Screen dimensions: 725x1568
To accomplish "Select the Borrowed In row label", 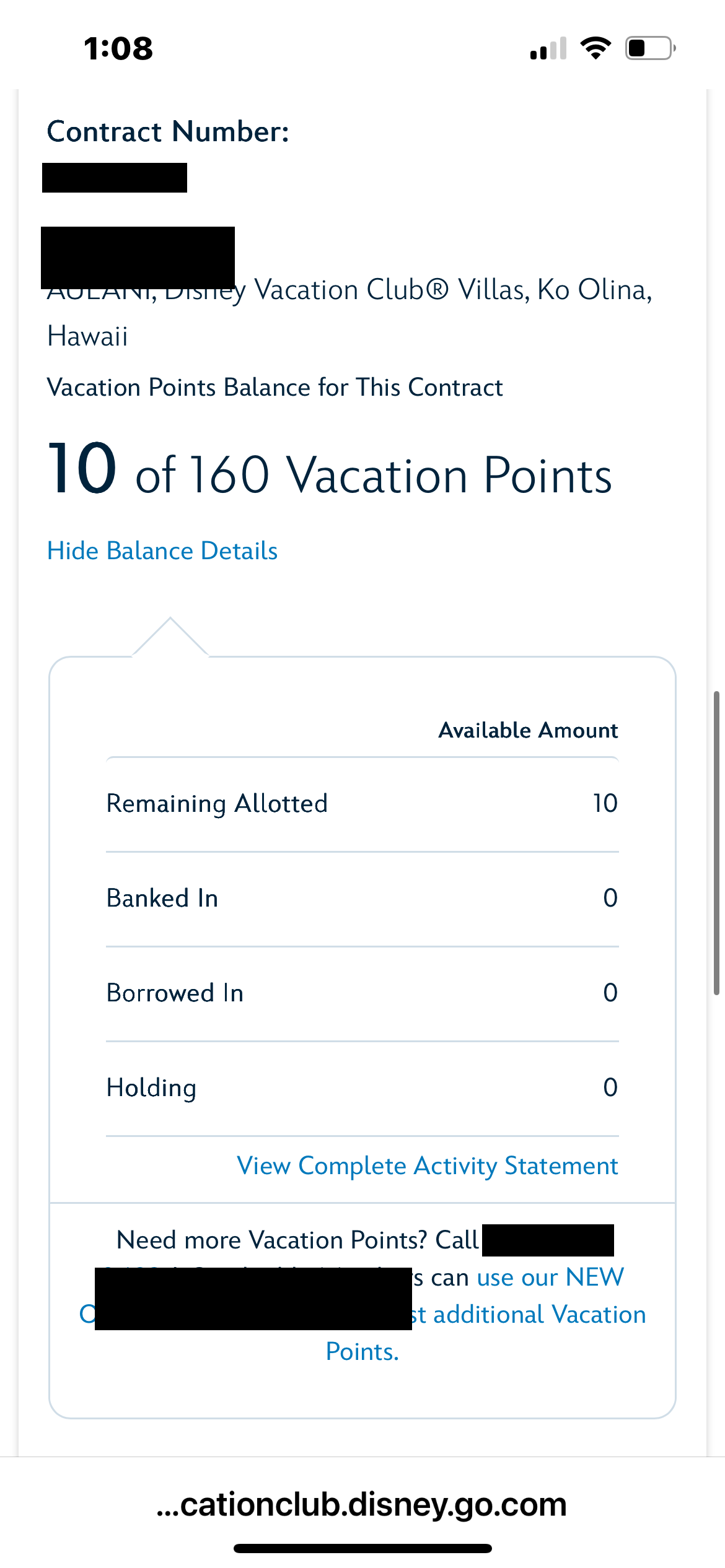I will (175, 993).
